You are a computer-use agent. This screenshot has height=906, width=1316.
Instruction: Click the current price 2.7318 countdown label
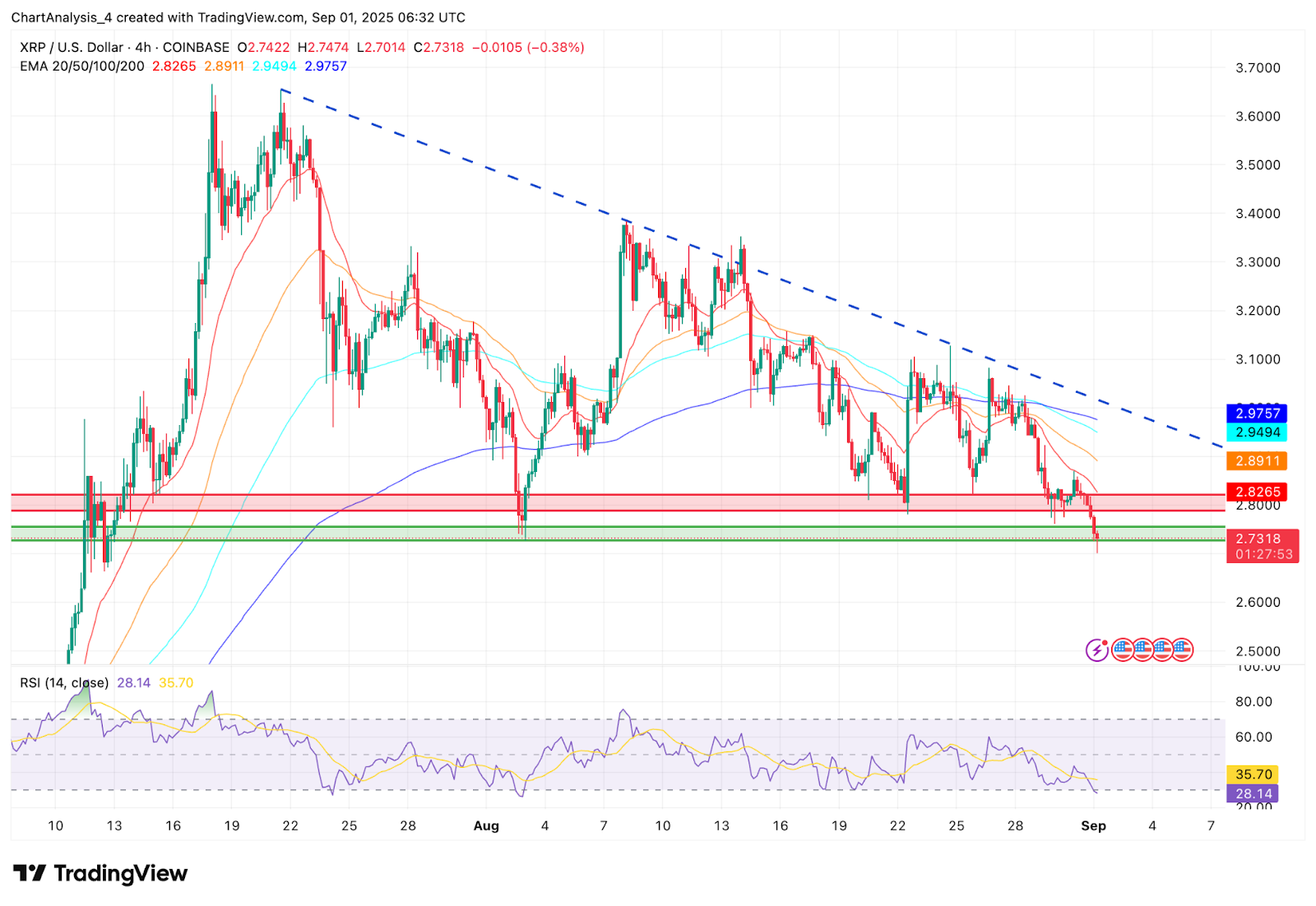(1263, 547)
